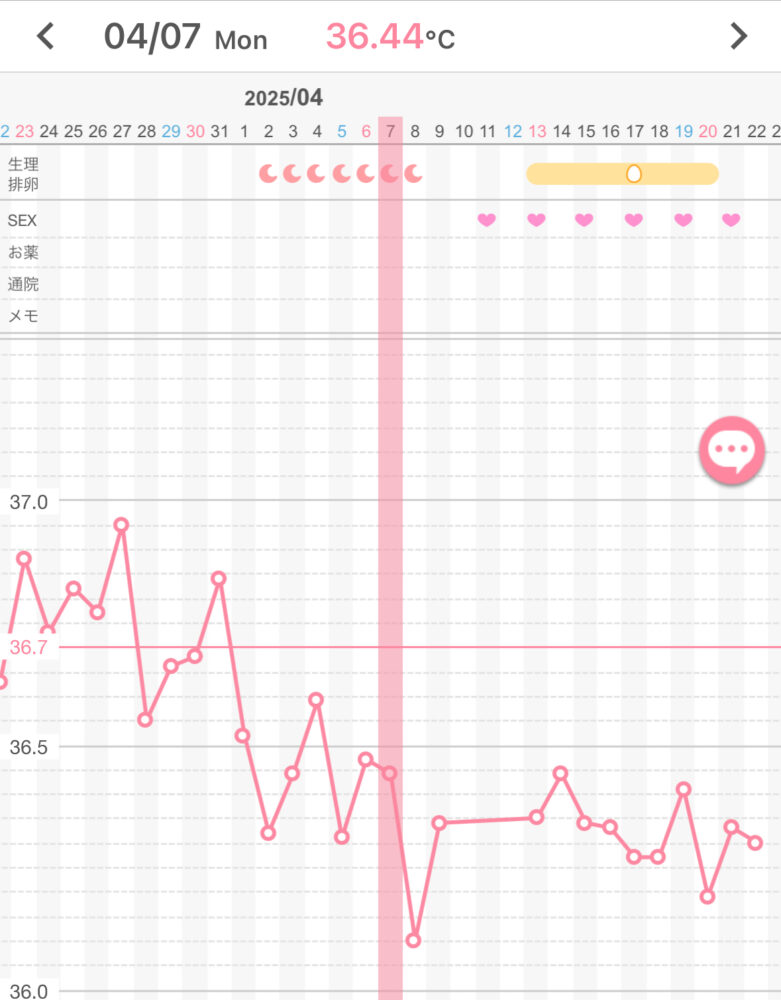781x1000 pixels.
Task: Tap the temperature point for April 20
Action: point(707,897)
